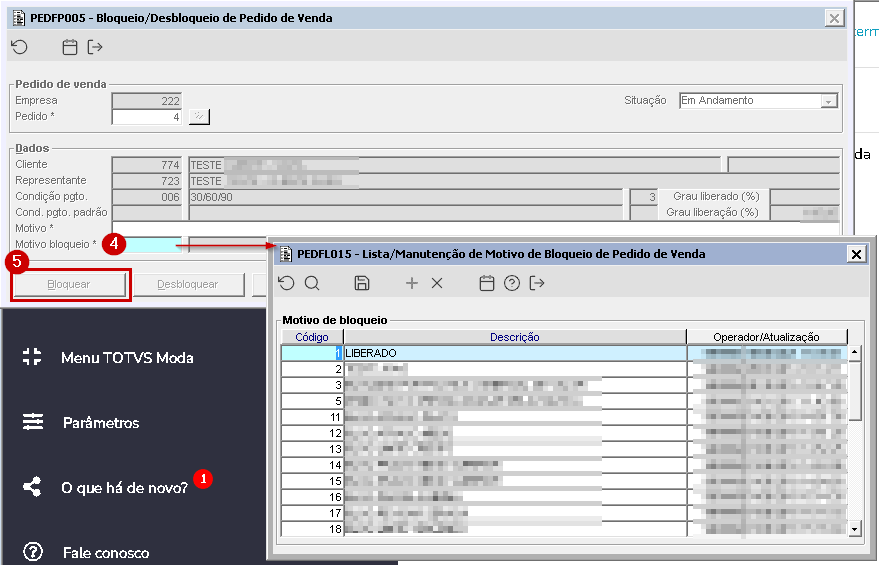Screen dimensions: 879x565
Task: Click help question icon in PEDFL015
Action: click(x=512, y=283)
